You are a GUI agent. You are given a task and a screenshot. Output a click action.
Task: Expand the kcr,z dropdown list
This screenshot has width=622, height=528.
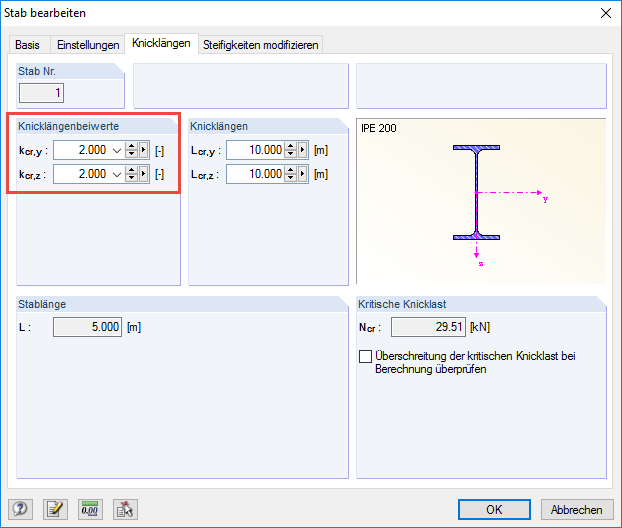tap(117, 175)
